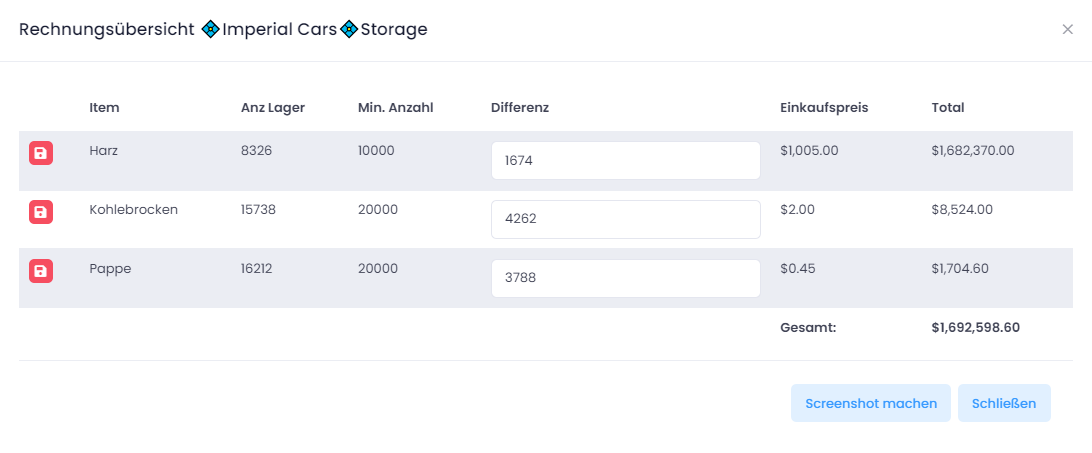Click the Total column header
Viewport: 1092px width, 453px height.
click(x=948, y=108)
